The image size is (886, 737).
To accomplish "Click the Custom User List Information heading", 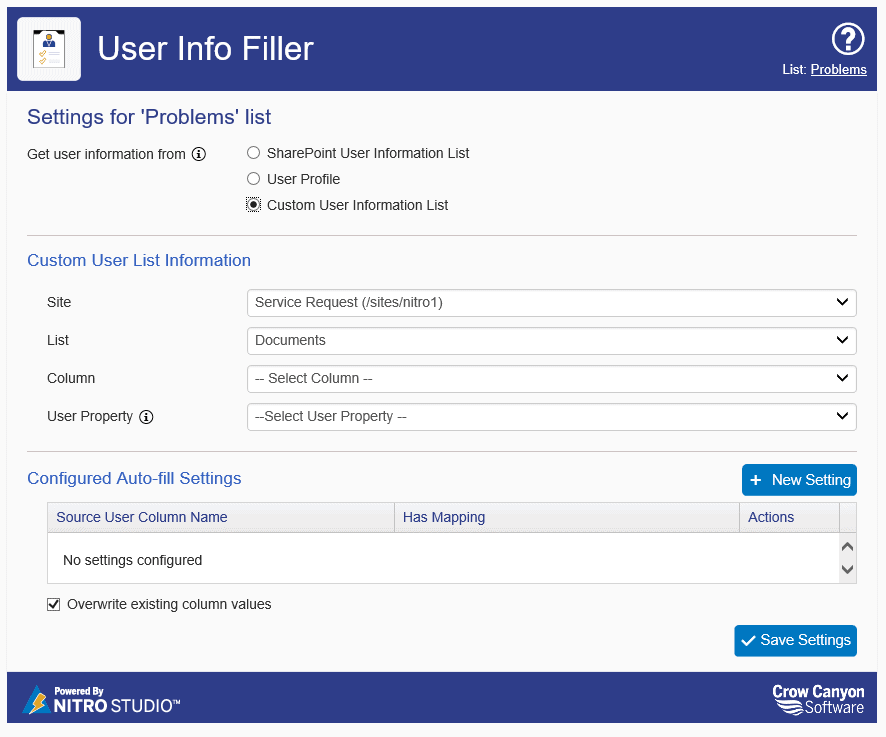I will 139,260.
